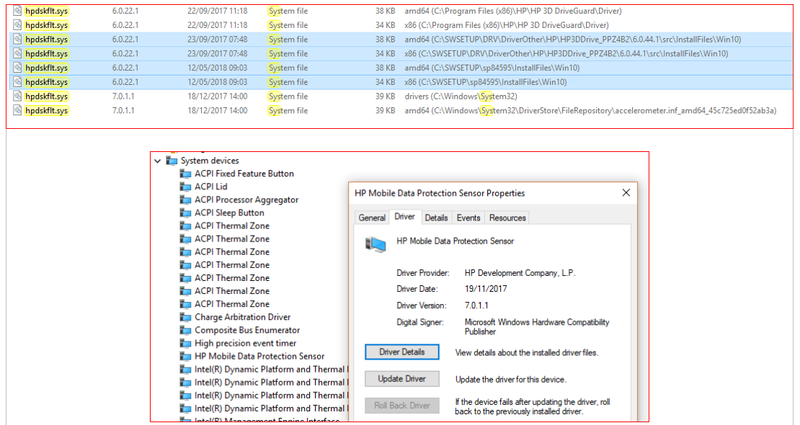Select HP Mobile Data Protection Sensor device

[259, 356]
